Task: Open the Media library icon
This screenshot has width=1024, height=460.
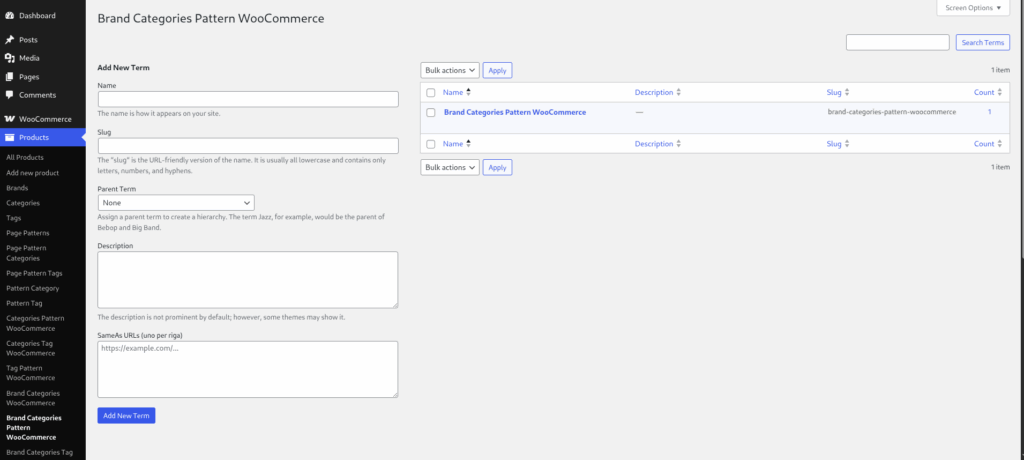Action: [x=10, y=58]
